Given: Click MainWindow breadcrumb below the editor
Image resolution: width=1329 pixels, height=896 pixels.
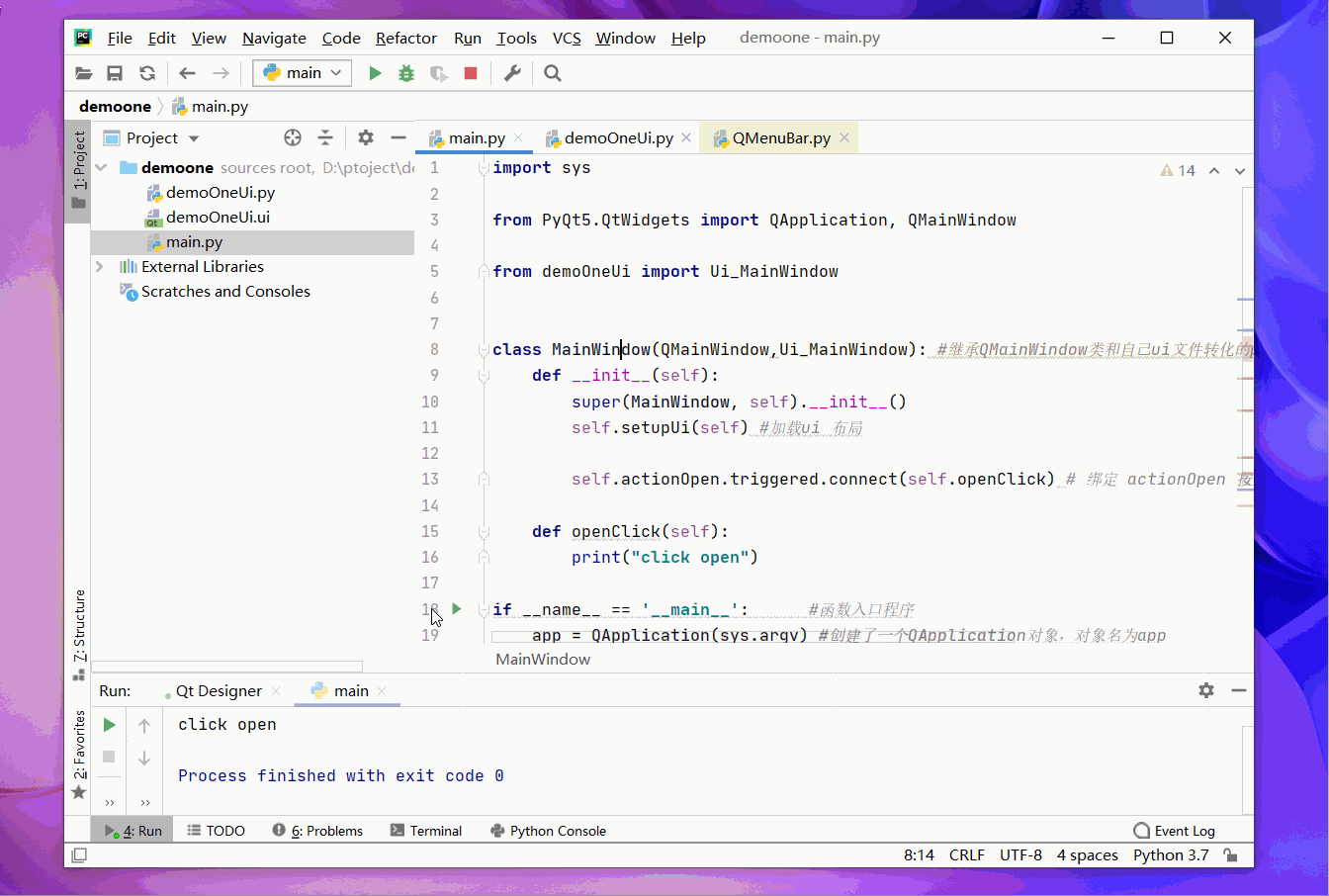Looking at the screenshot, I should coord(543,660).
